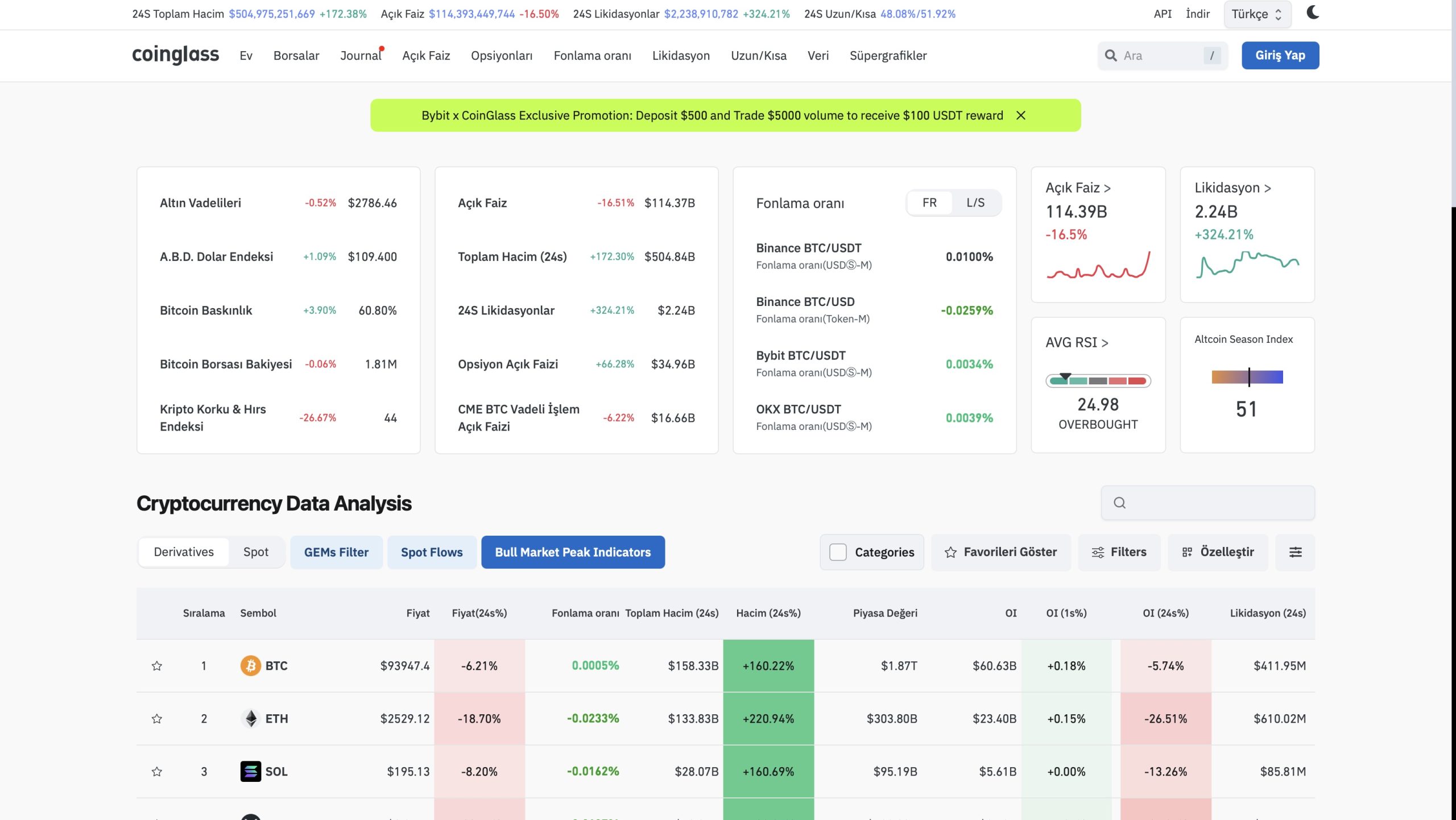Sort by Likidasyon (24s) column
1456x820 pixels.
1267,613
